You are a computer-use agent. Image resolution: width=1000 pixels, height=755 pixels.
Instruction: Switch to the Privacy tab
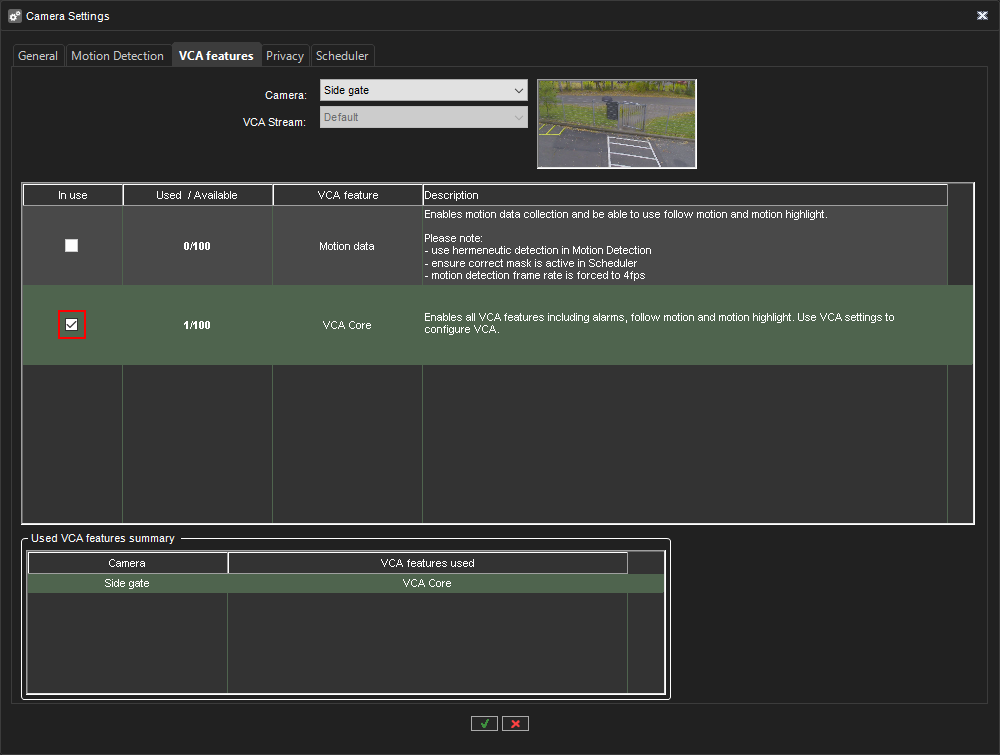tap(285, 55)
